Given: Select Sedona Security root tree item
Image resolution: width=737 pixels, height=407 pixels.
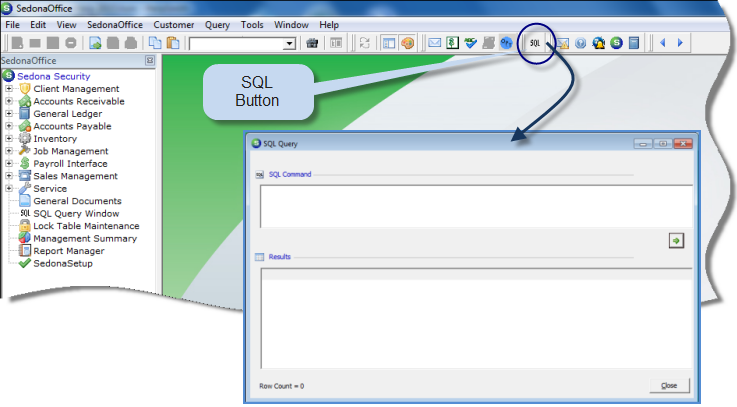Looking at the screenshot, I should (x=54, y=76).
